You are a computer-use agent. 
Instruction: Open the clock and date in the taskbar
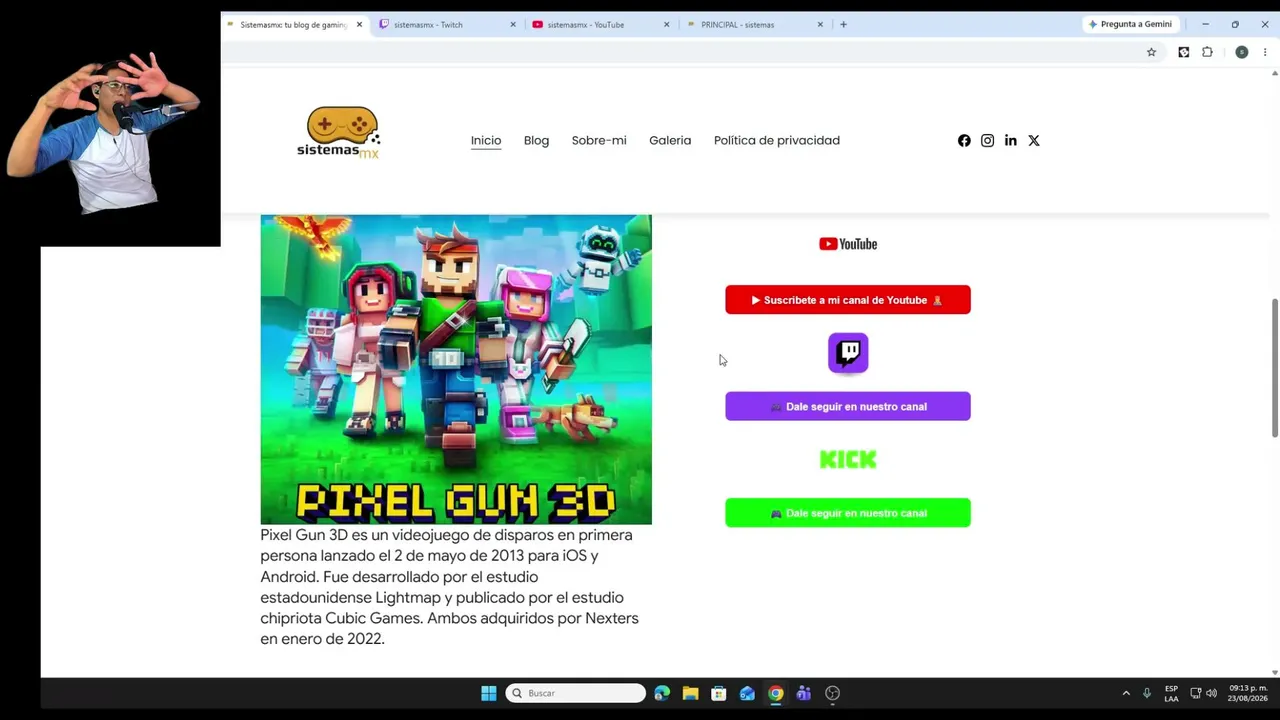1247,693
